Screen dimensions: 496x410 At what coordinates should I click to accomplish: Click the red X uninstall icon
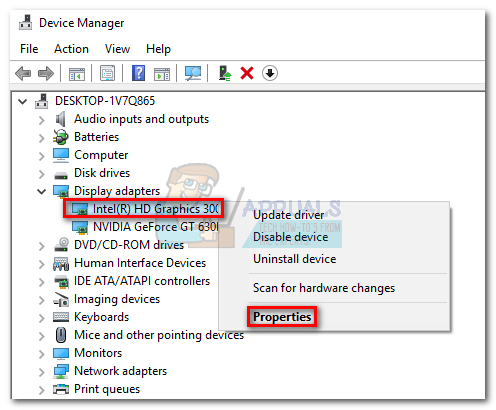[247, 73]
